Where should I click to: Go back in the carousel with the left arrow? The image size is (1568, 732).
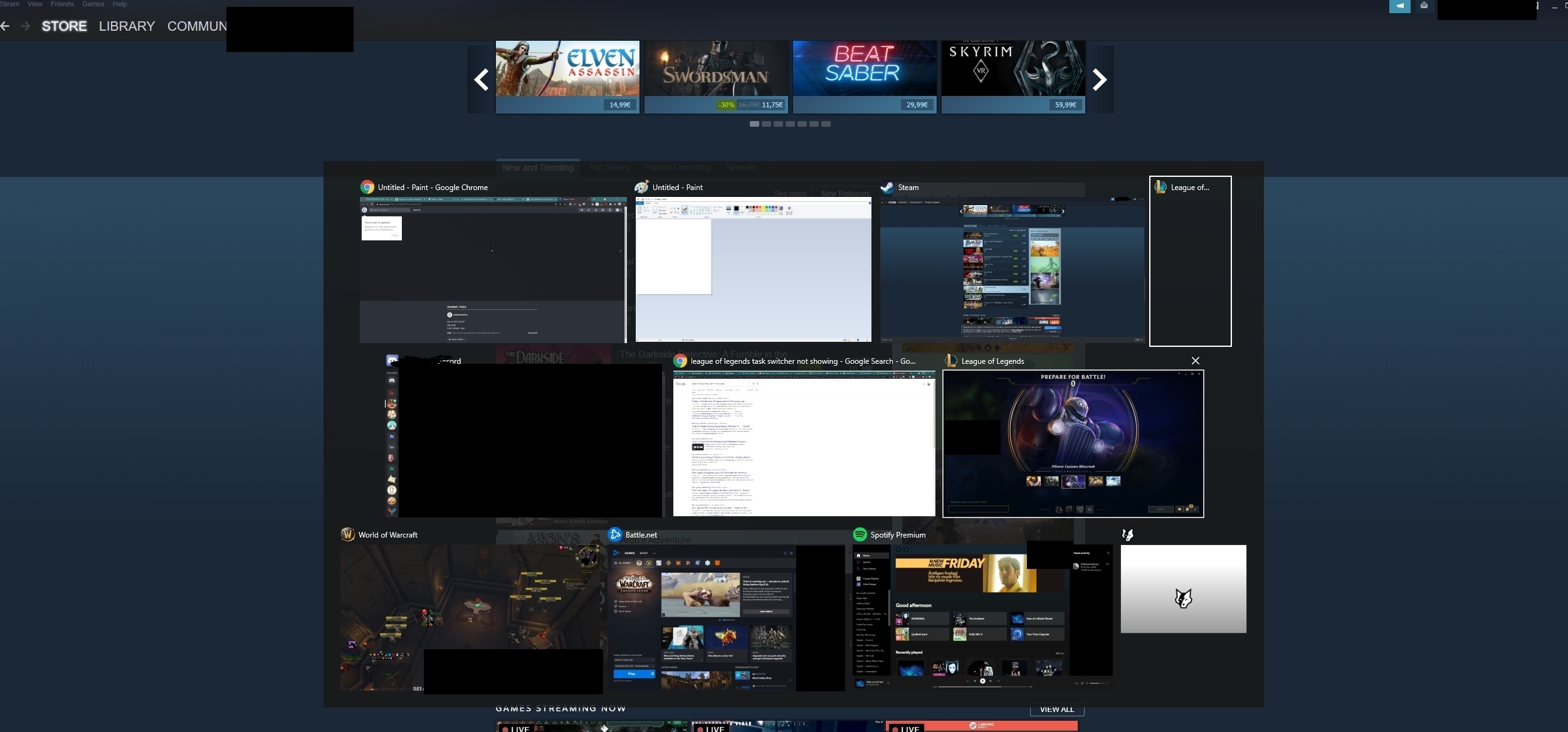[481, 80]
